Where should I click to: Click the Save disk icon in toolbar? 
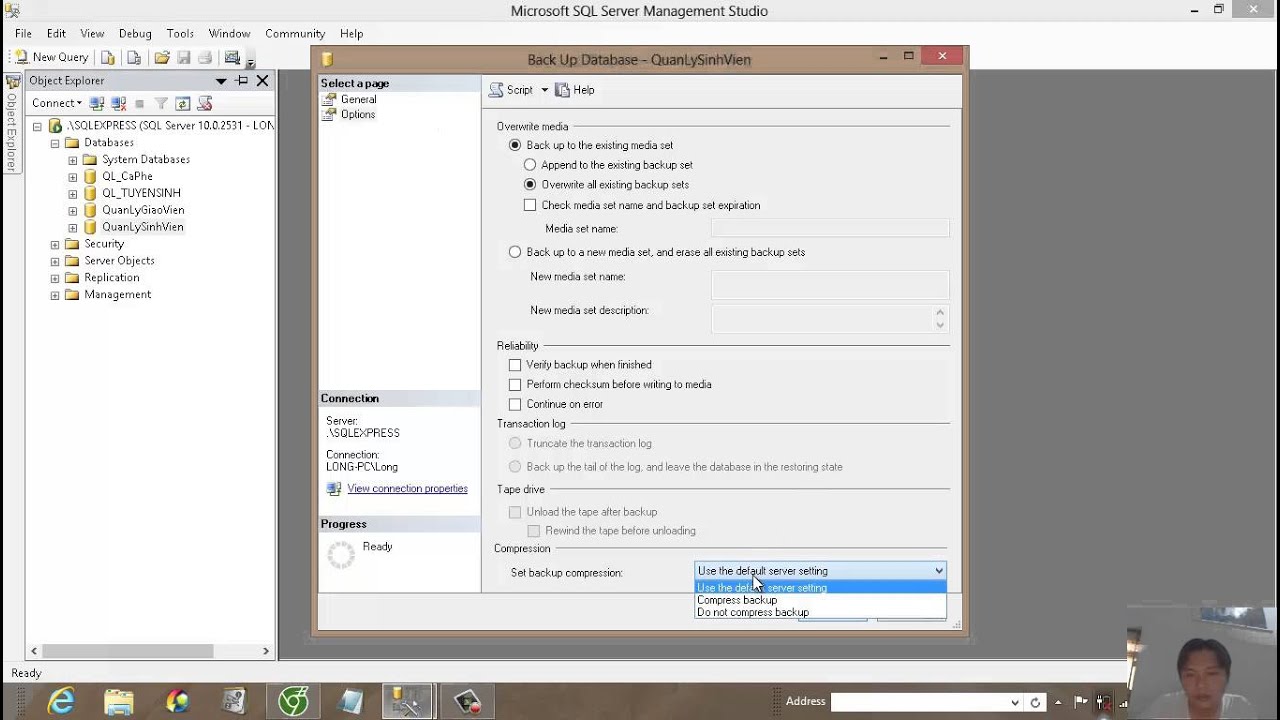tap(184, 58)
